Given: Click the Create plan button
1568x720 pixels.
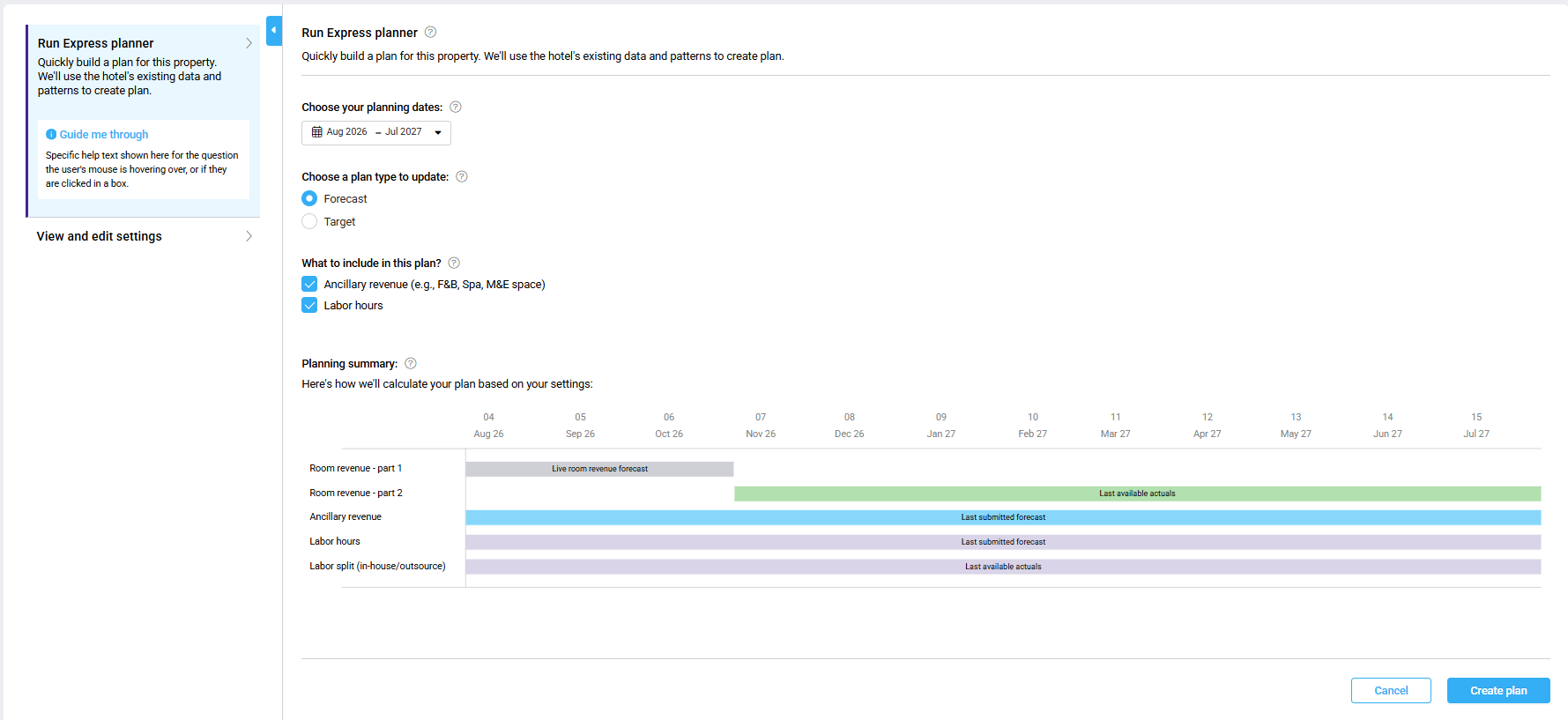Looking at the screenshot, I should (1497, 691).
